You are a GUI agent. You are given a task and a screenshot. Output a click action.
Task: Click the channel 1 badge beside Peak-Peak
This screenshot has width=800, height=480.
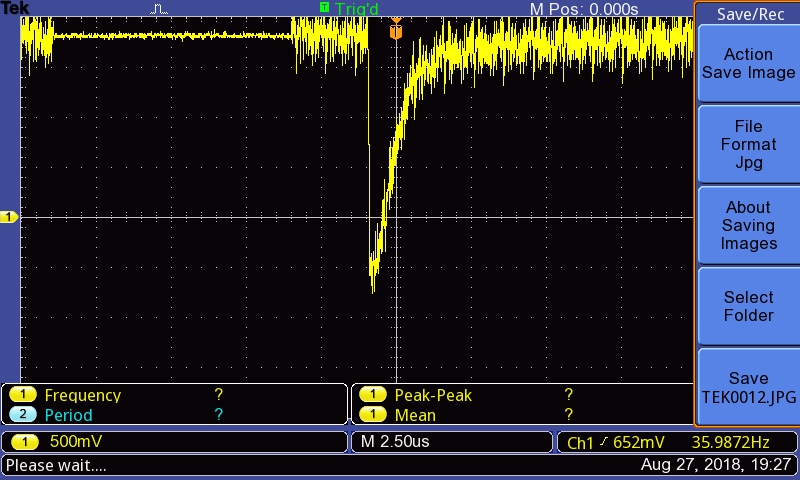[x=373, y=394]
